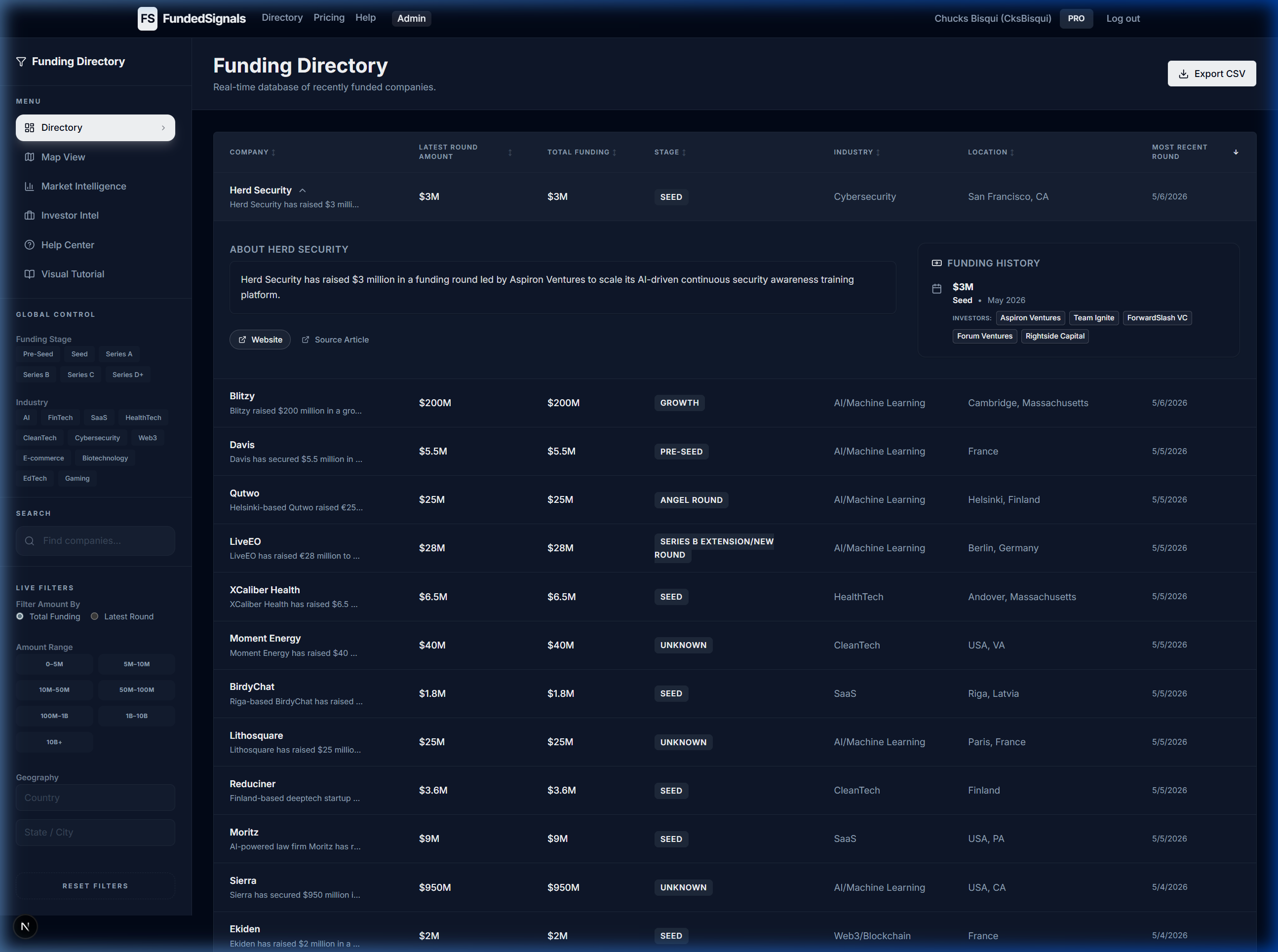Sort by Stage column header
The width and height of the screenshot is (1278, 952).
click(670, 152)
